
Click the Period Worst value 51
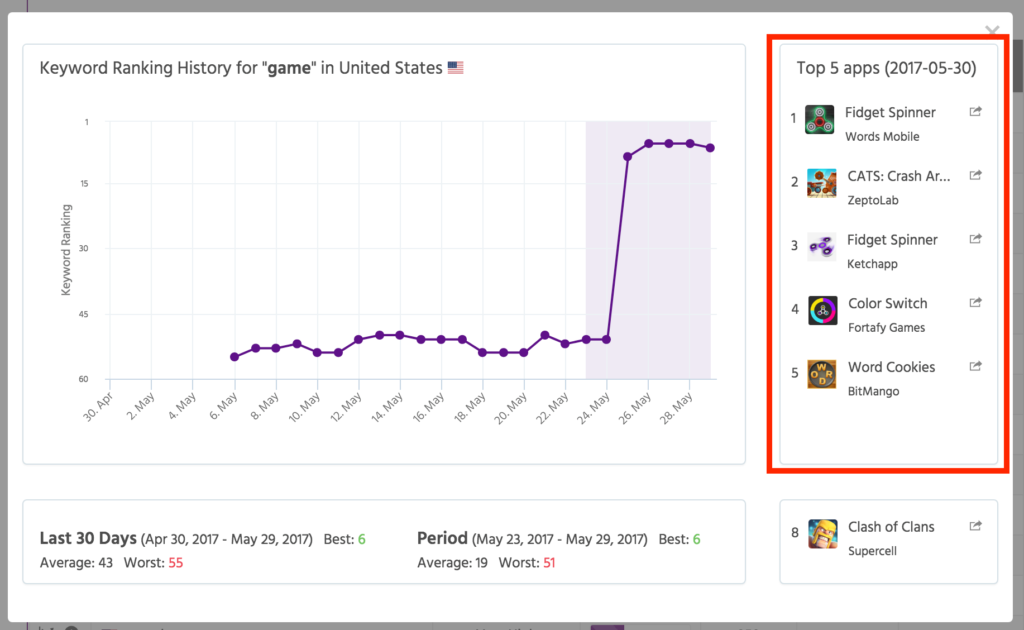(x=549, y=563)
